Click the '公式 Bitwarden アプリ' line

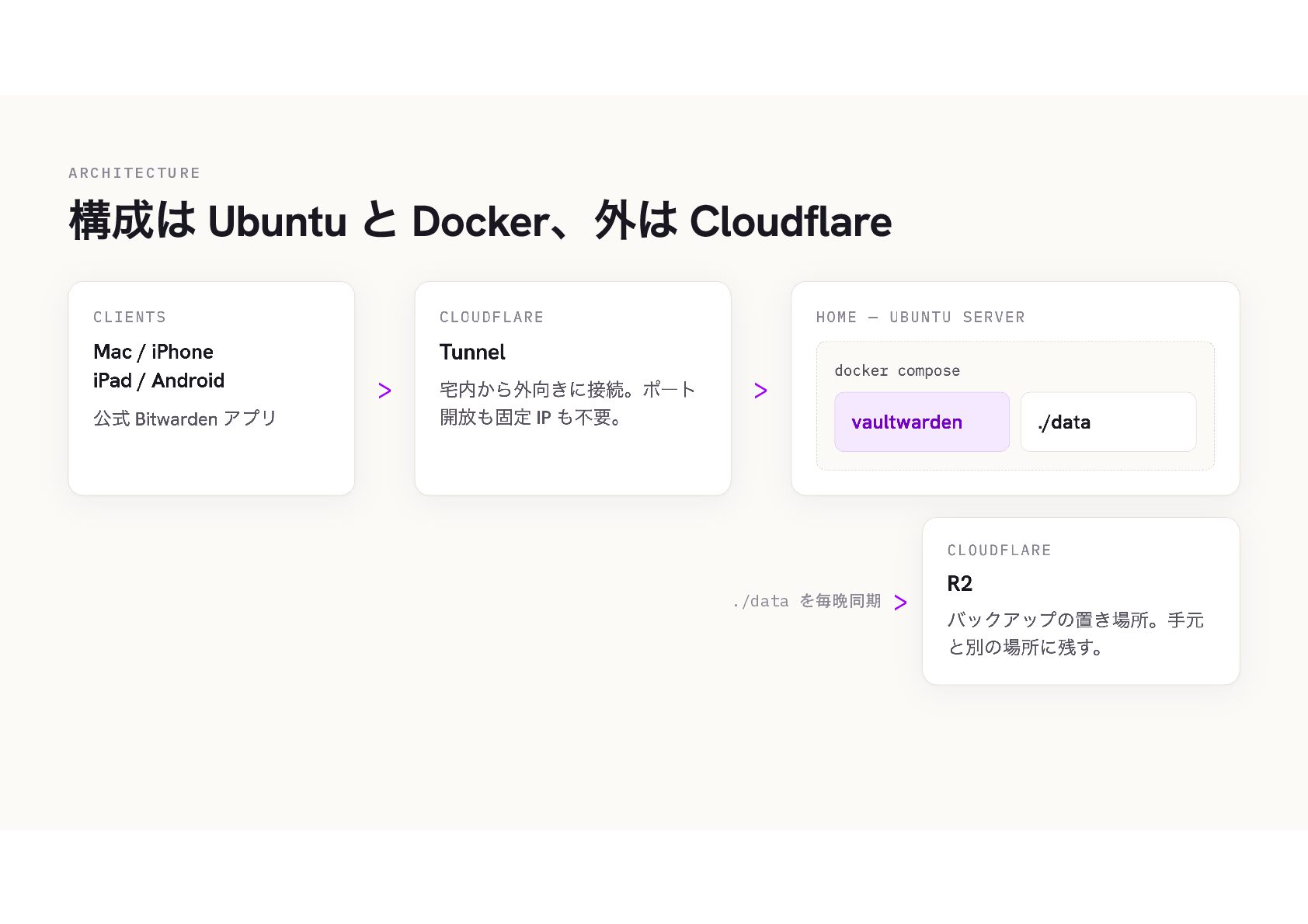click(185, 419)
